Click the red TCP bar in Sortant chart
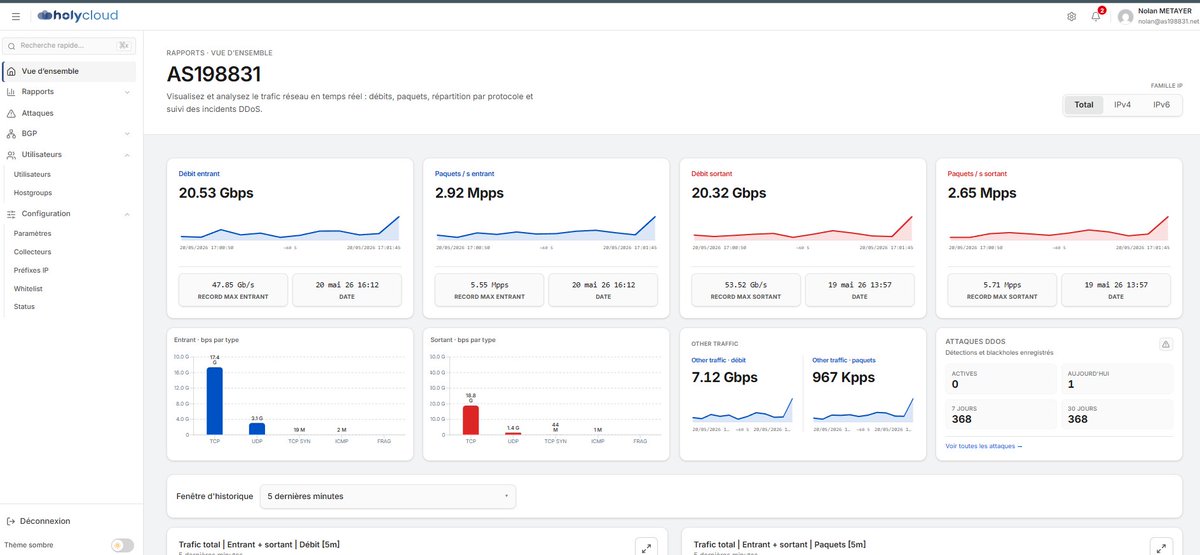1200x555 pixels. click(471, 420)
